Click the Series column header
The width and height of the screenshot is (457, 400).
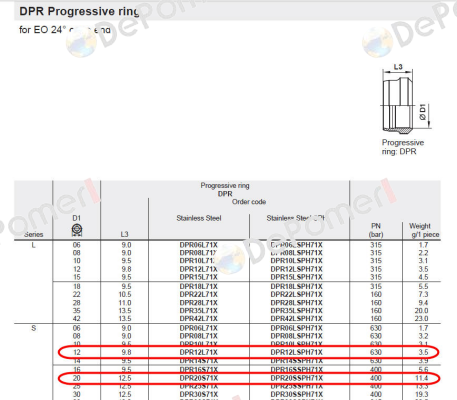click(34, 234)
